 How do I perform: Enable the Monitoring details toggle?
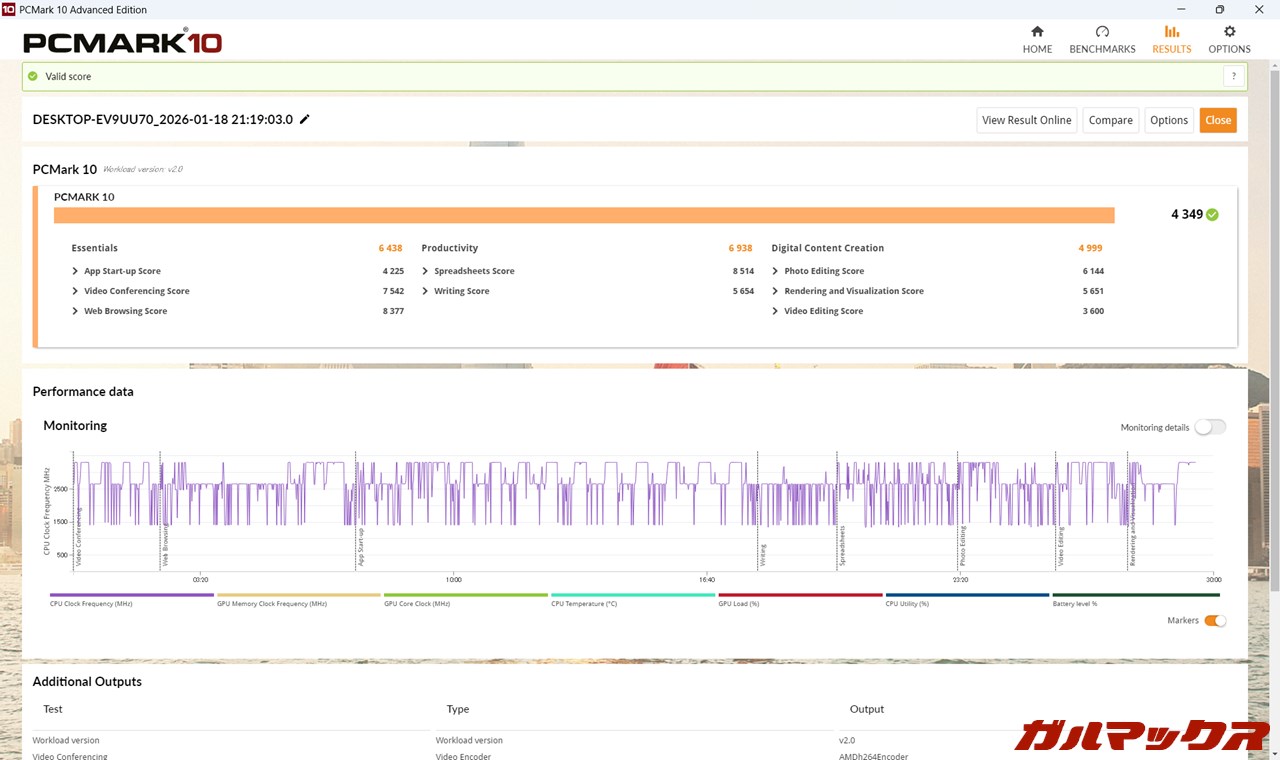click(x=1209, y=427)
